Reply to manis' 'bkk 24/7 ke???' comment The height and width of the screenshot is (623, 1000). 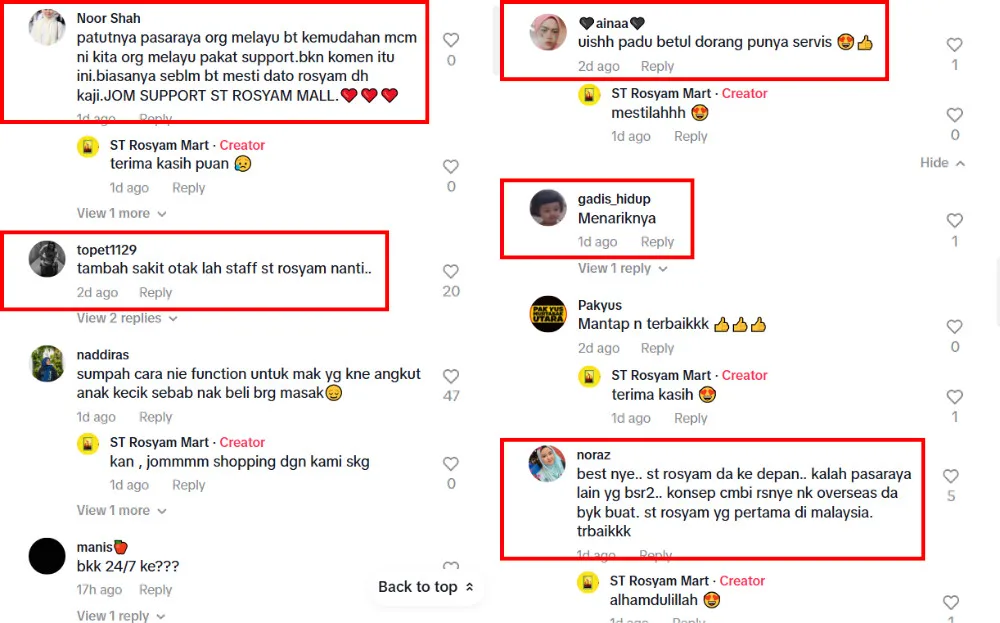156,590
